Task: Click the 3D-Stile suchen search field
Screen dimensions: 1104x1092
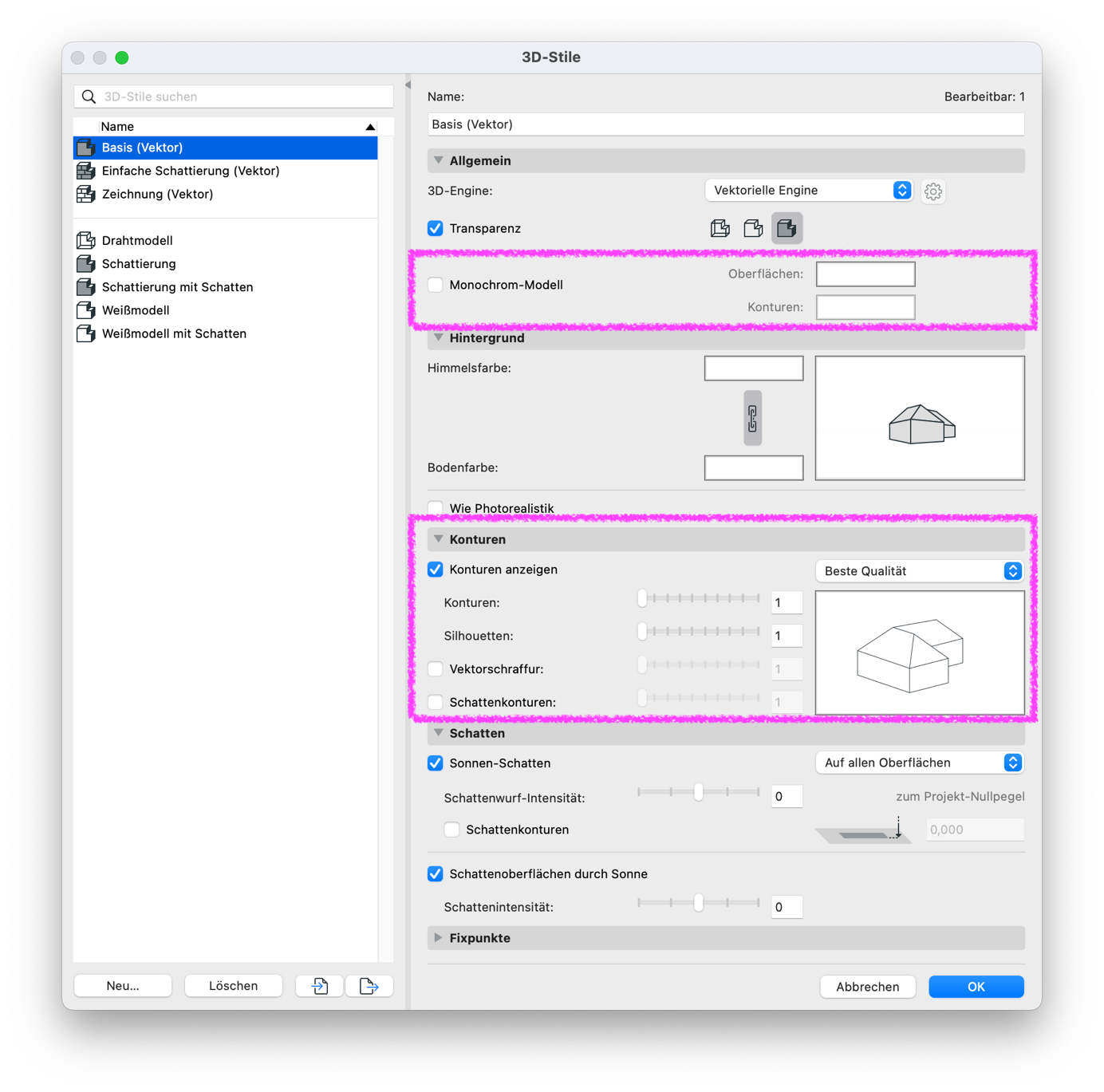Action: point(234,97)
